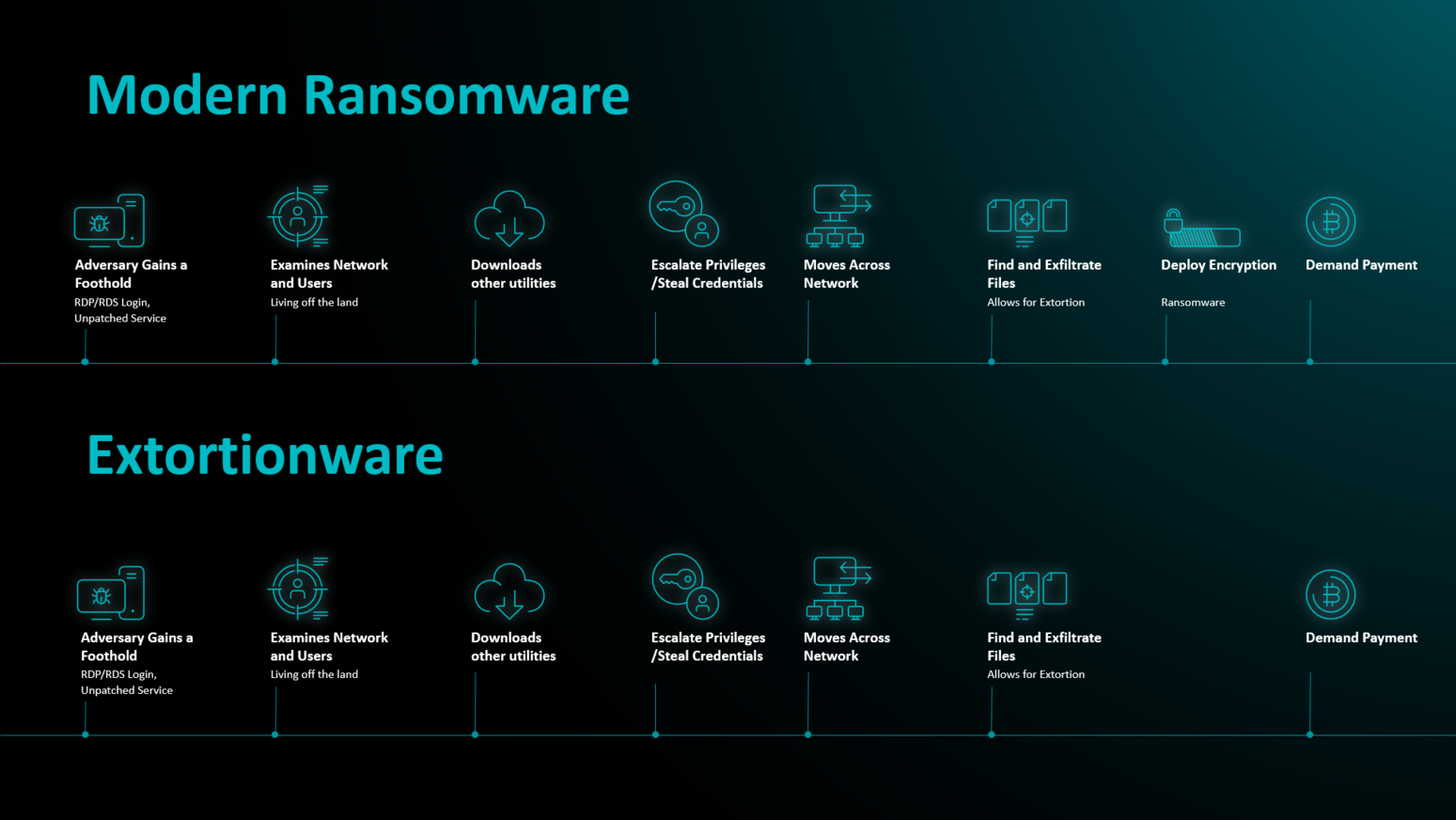The width and height of the screenshot is (1456, 820).
Task: Click the bitcoin icon in Modern Ransomware row
Action: click(x=1331, y=222)
